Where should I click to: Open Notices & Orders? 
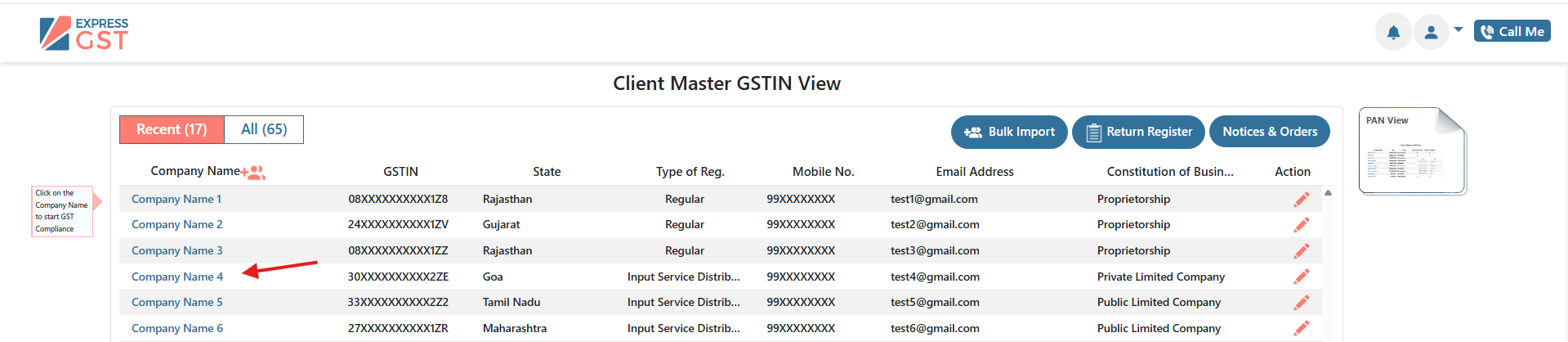1269,132
